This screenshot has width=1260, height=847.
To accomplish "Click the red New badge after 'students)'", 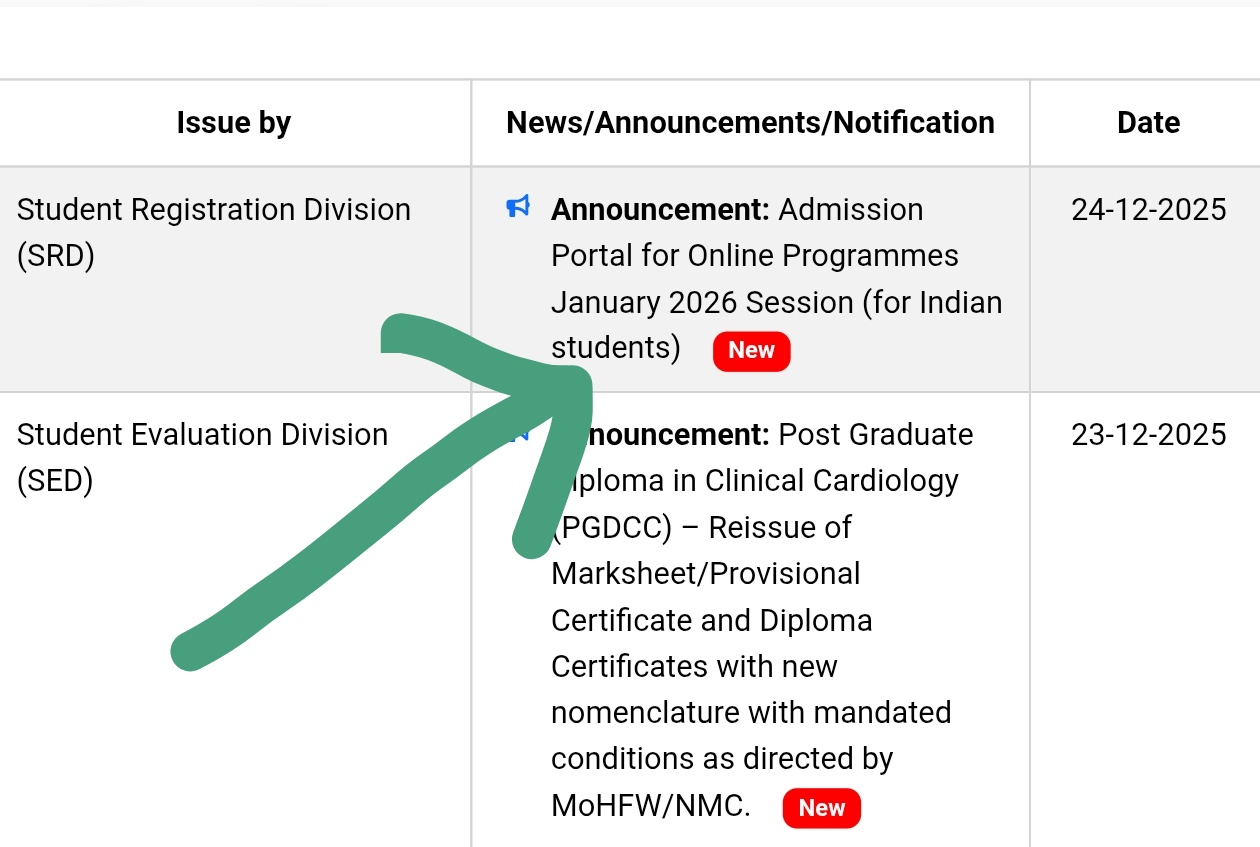I will click(x=751, y=350).
